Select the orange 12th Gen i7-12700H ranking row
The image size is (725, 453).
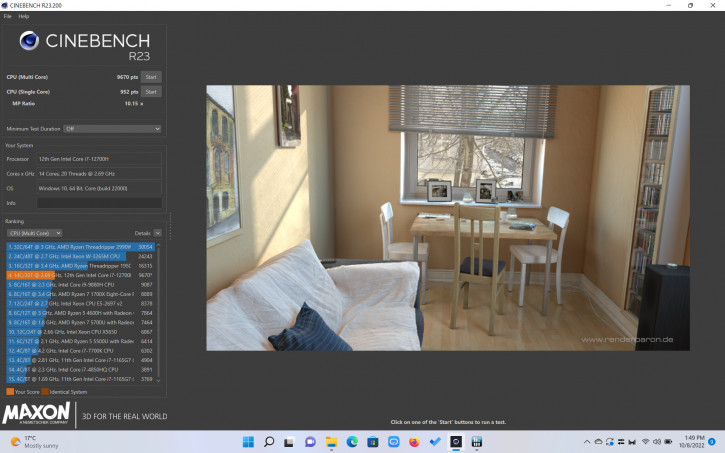click(x=80, y=275)
